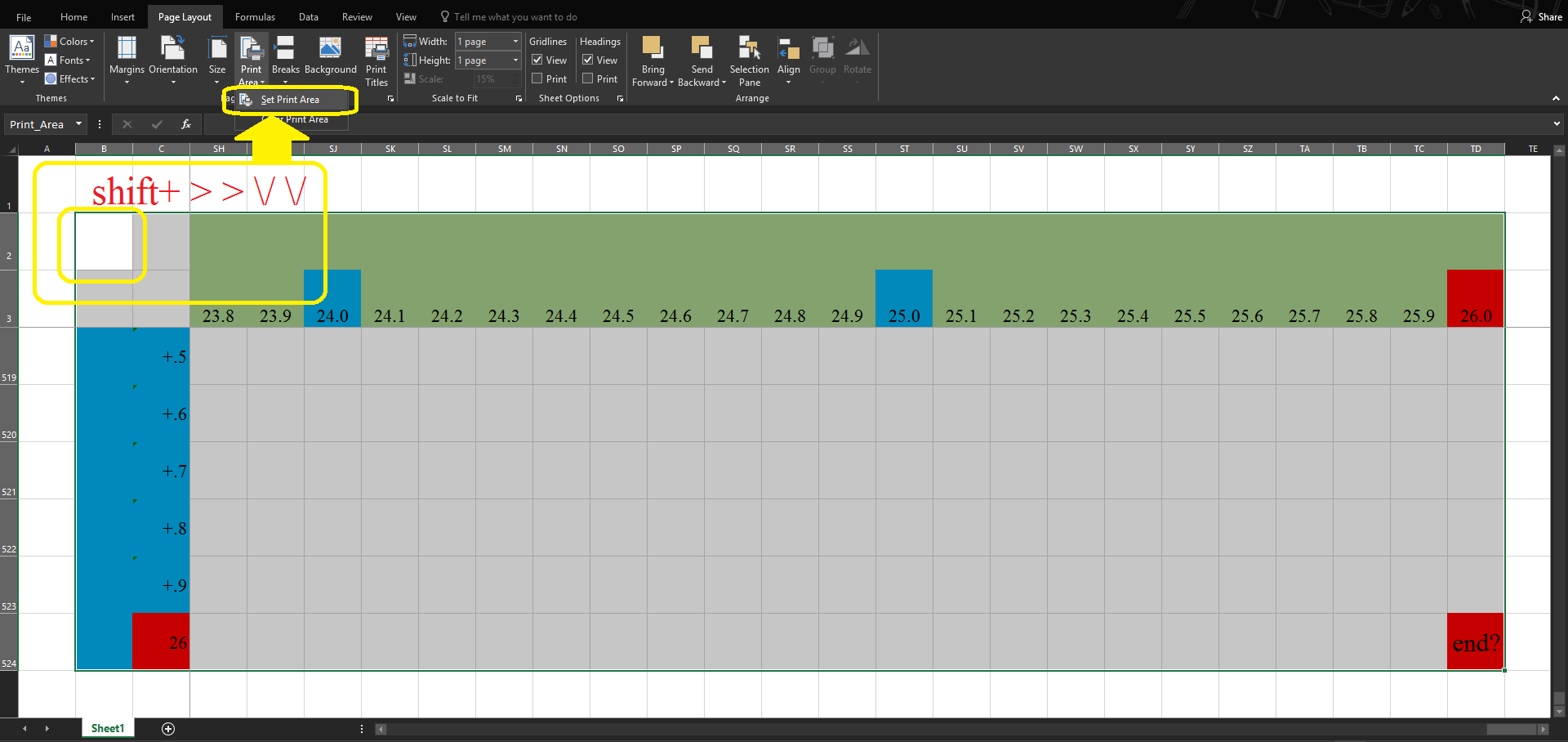Select the cell showing +.7

point(161,470)
